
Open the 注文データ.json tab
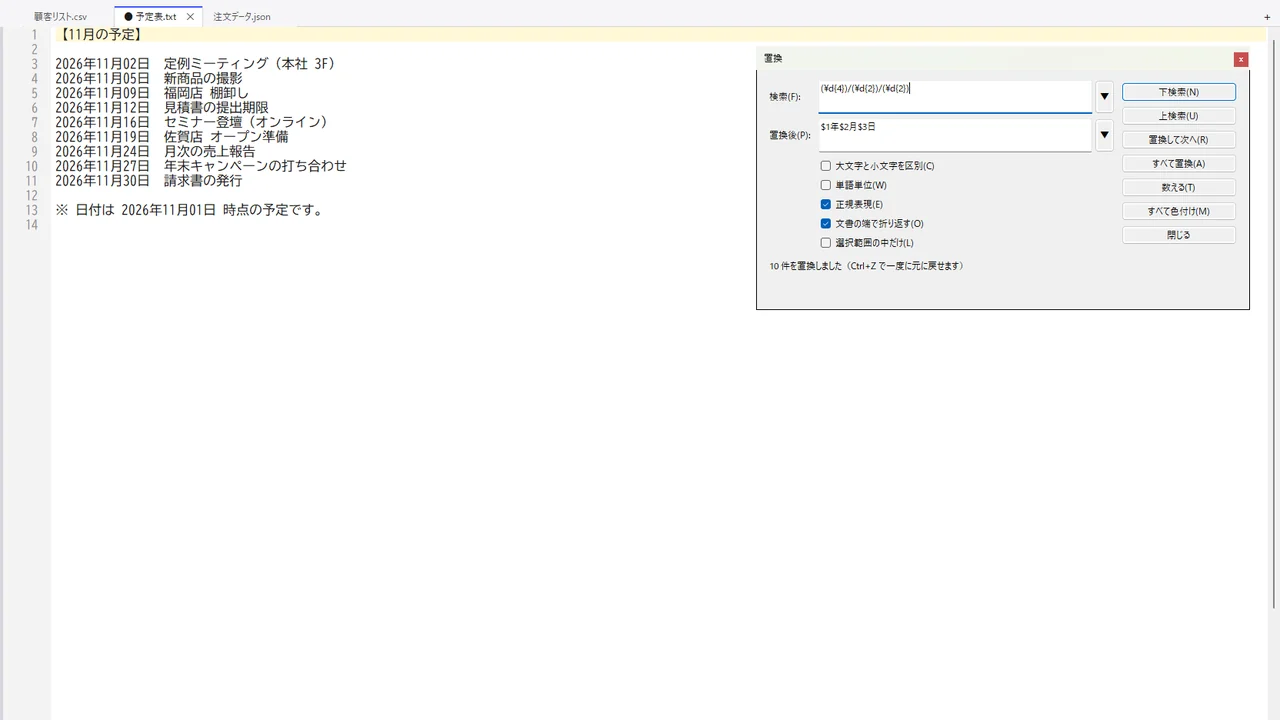click(x=242, y=17)
